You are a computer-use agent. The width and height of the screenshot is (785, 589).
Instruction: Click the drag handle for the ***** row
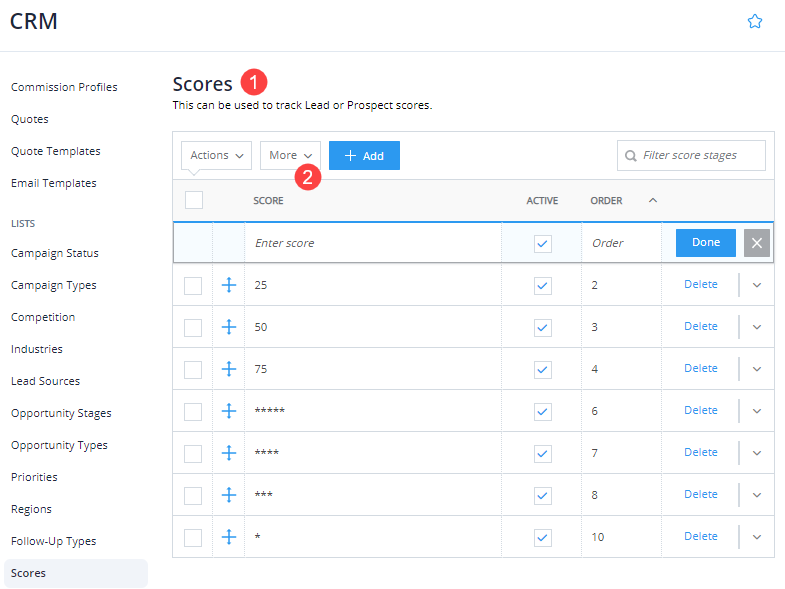coord(229,411)
